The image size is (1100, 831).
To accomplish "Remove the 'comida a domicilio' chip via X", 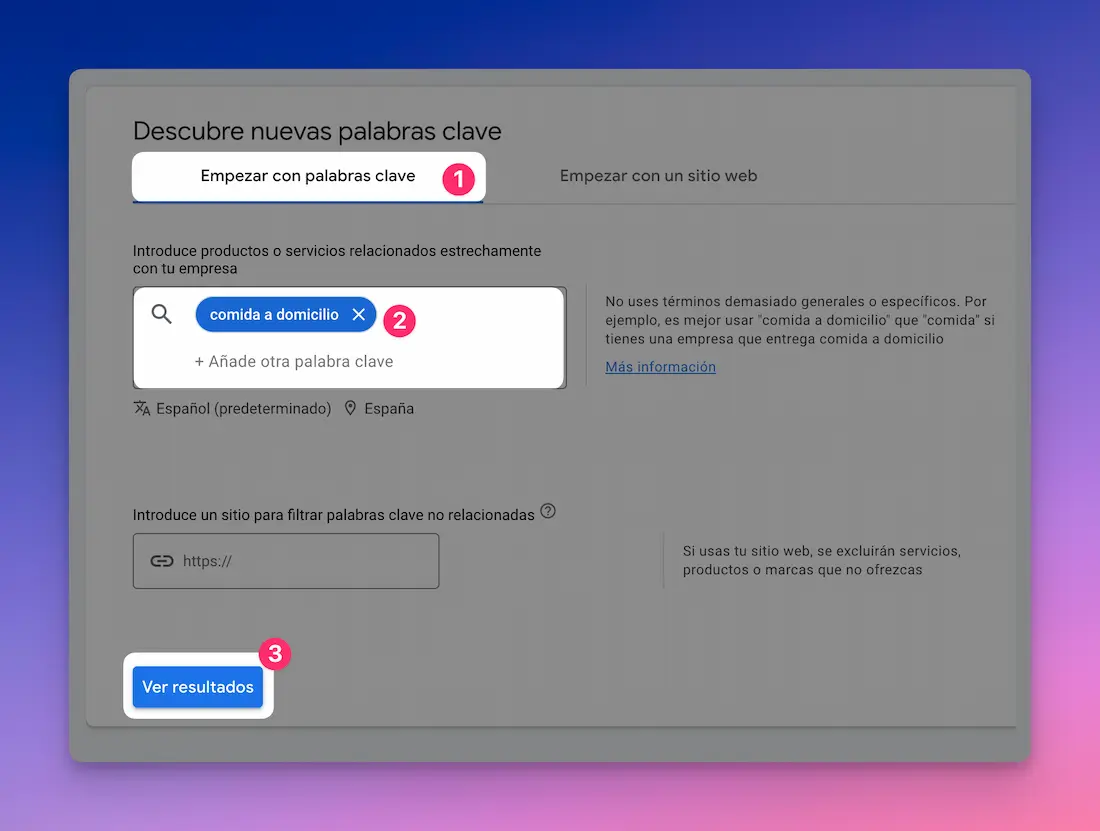I will click(359, 314).
